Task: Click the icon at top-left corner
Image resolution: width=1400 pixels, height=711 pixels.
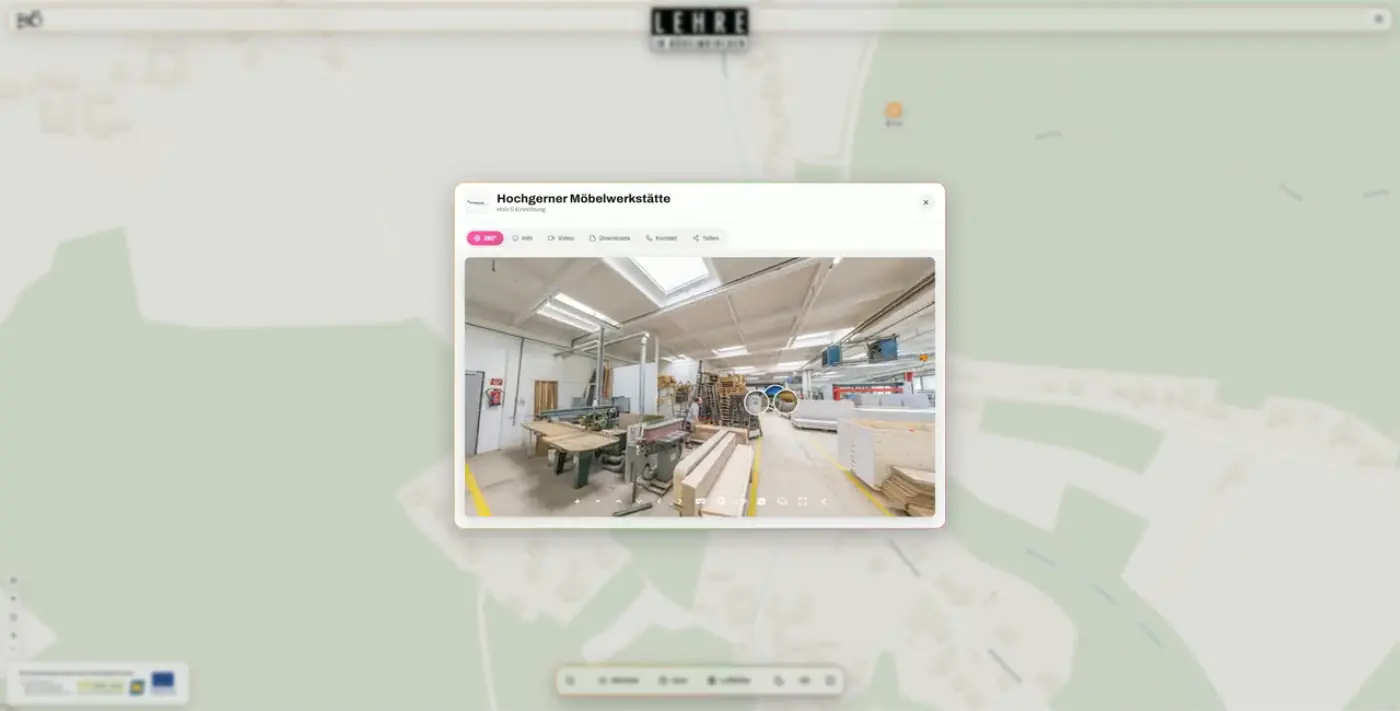Action: pos(29,19)
